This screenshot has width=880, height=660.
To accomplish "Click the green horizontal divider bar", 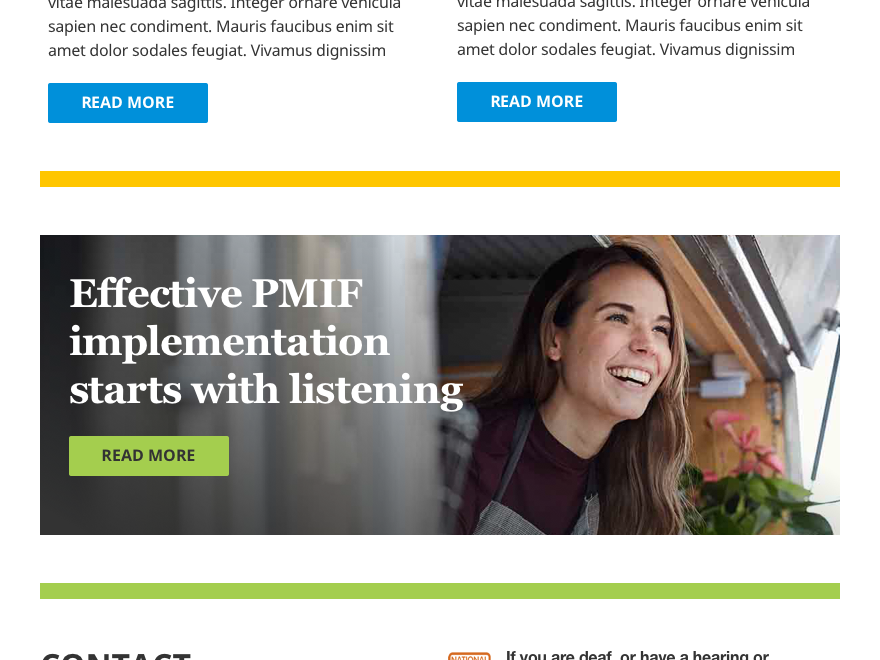I will click(440, 591).
